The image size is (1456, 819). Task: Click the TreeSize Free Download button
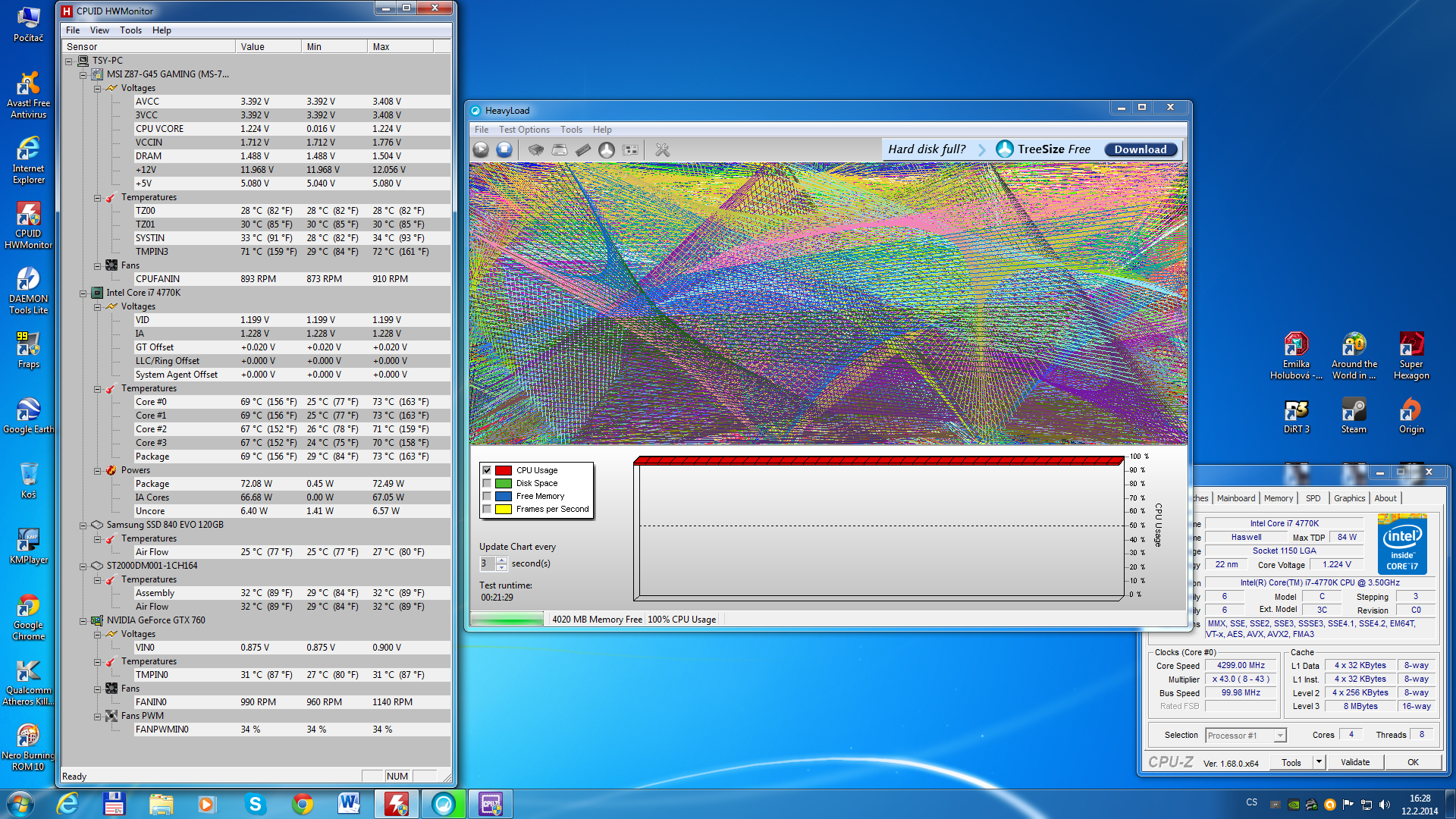1141,149
